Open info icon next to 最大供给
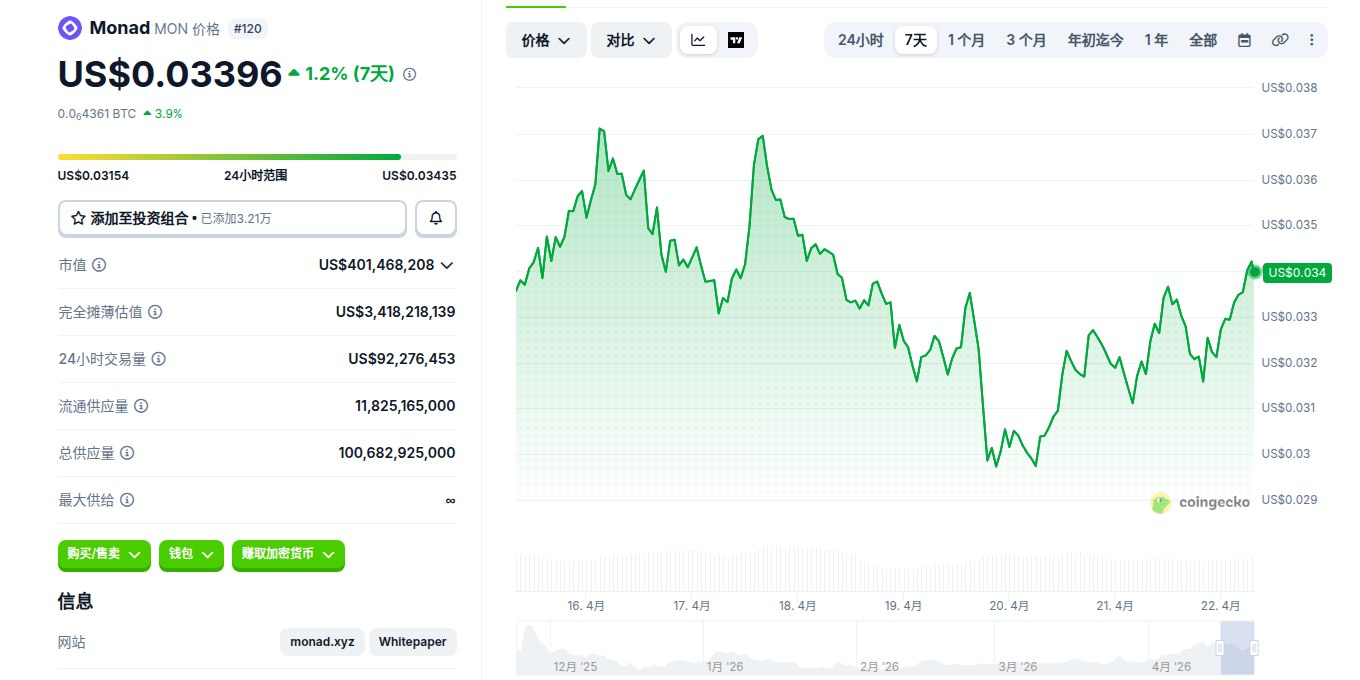 [127, 500]
